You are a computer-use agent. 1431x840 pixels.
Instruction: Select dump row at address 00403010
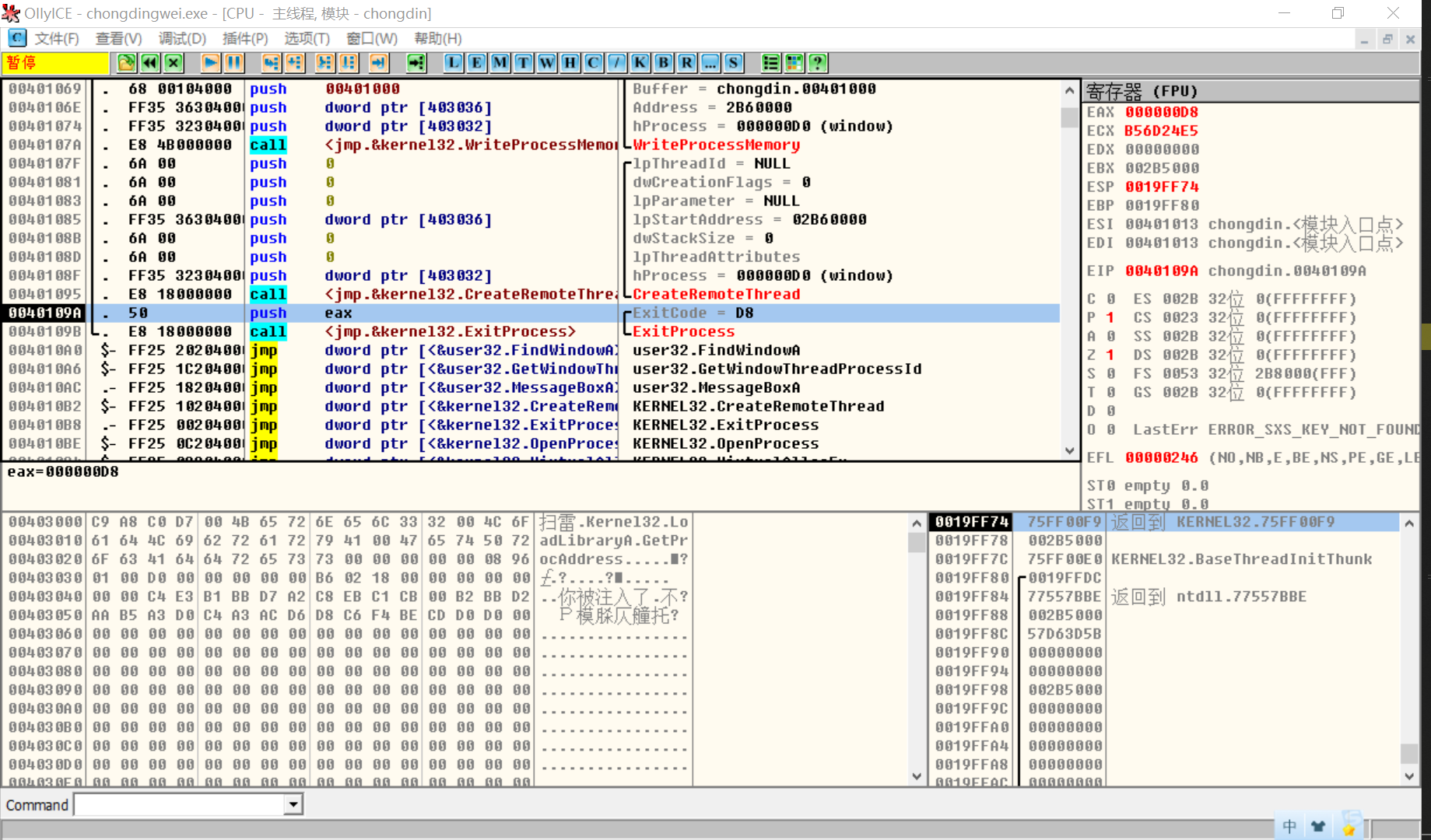pyautogui.click(x=347, y=541)
